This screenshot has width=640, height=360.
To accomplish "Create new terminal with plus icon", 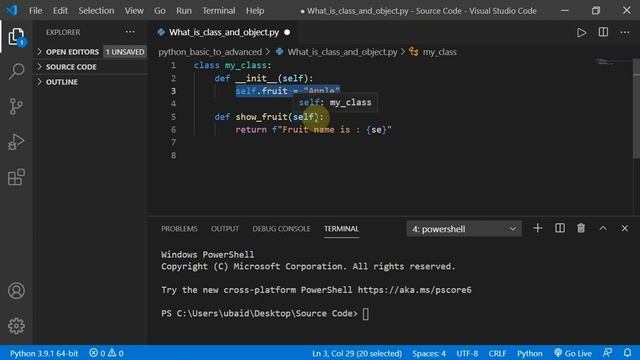I will point(538,228).
